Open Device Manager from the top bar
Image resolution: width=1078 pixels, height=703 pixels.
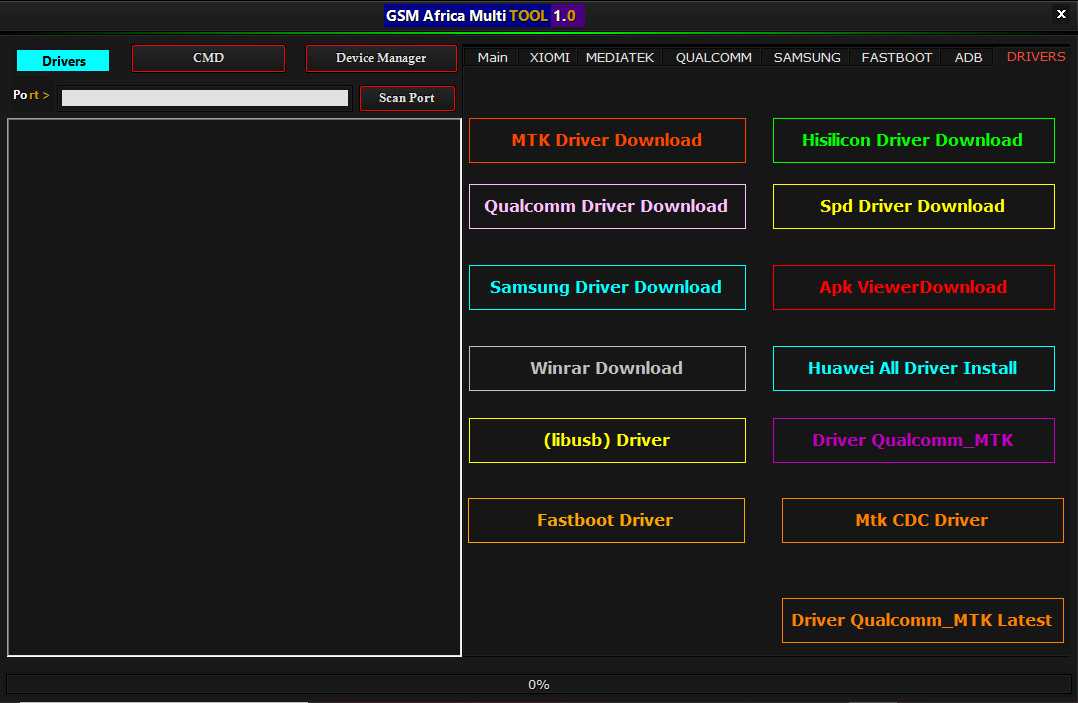click(381, 58)
